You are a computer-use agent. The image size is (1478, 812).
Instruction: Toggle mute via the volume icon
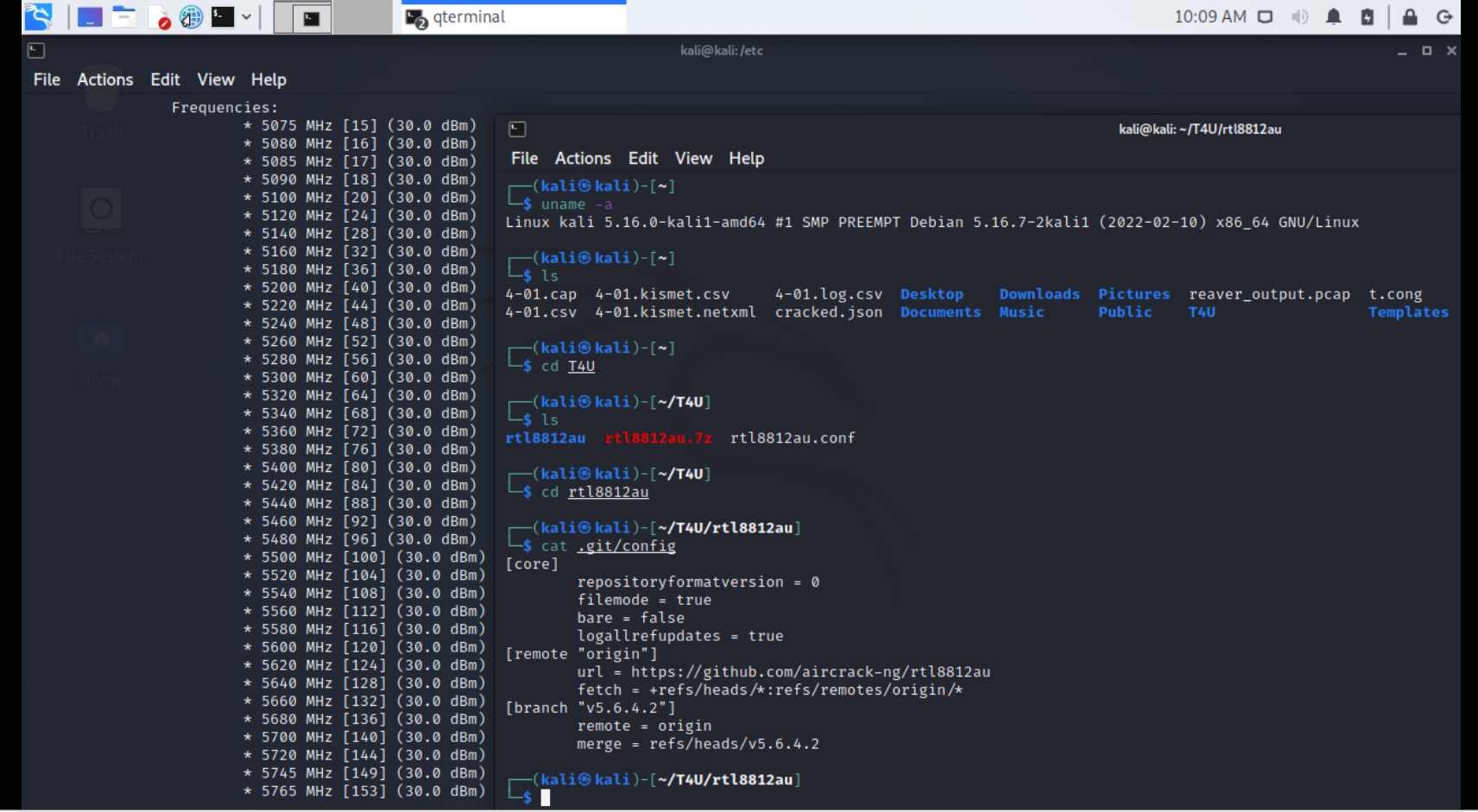[1300, 16]
